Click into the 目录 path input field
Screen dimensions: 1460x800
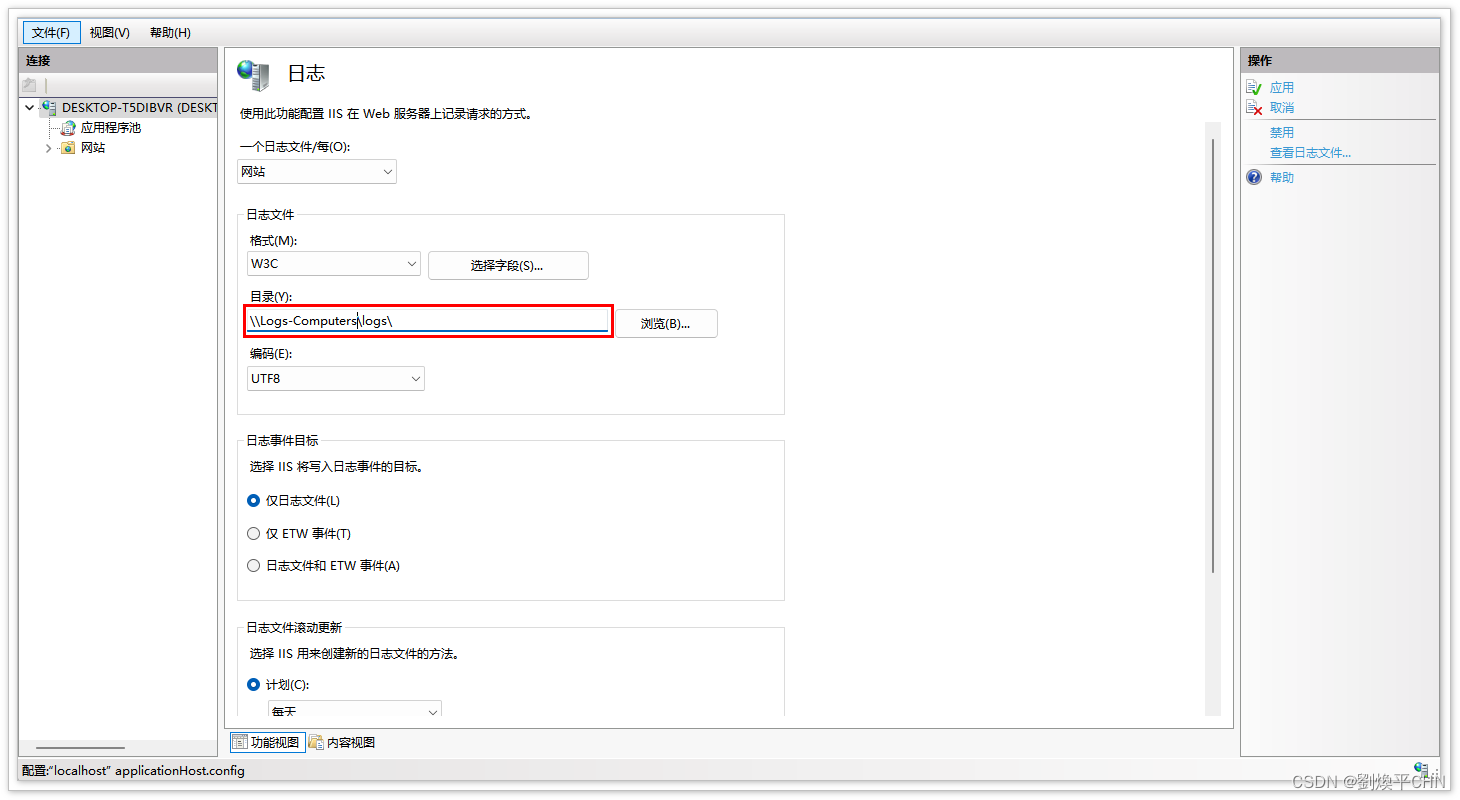pos(427,321)
